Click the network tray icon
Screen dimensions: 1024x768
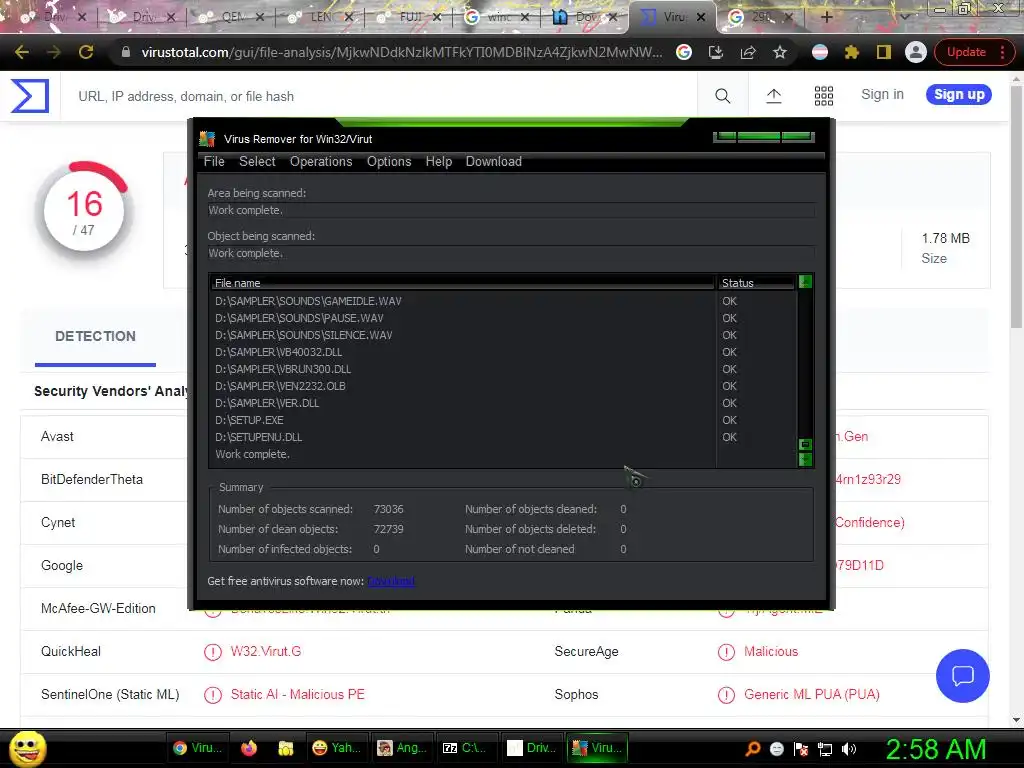[x=825, y=749]
